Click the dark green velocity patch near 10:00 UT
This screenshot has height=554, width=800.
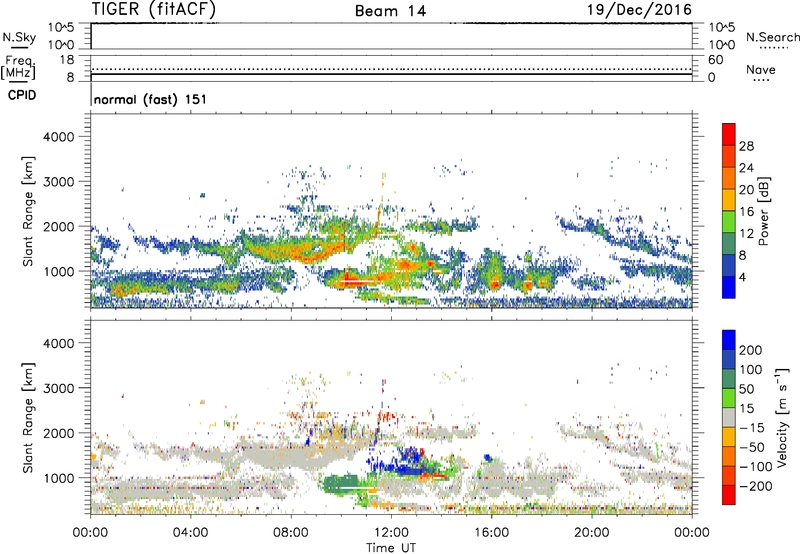point(342,483)
